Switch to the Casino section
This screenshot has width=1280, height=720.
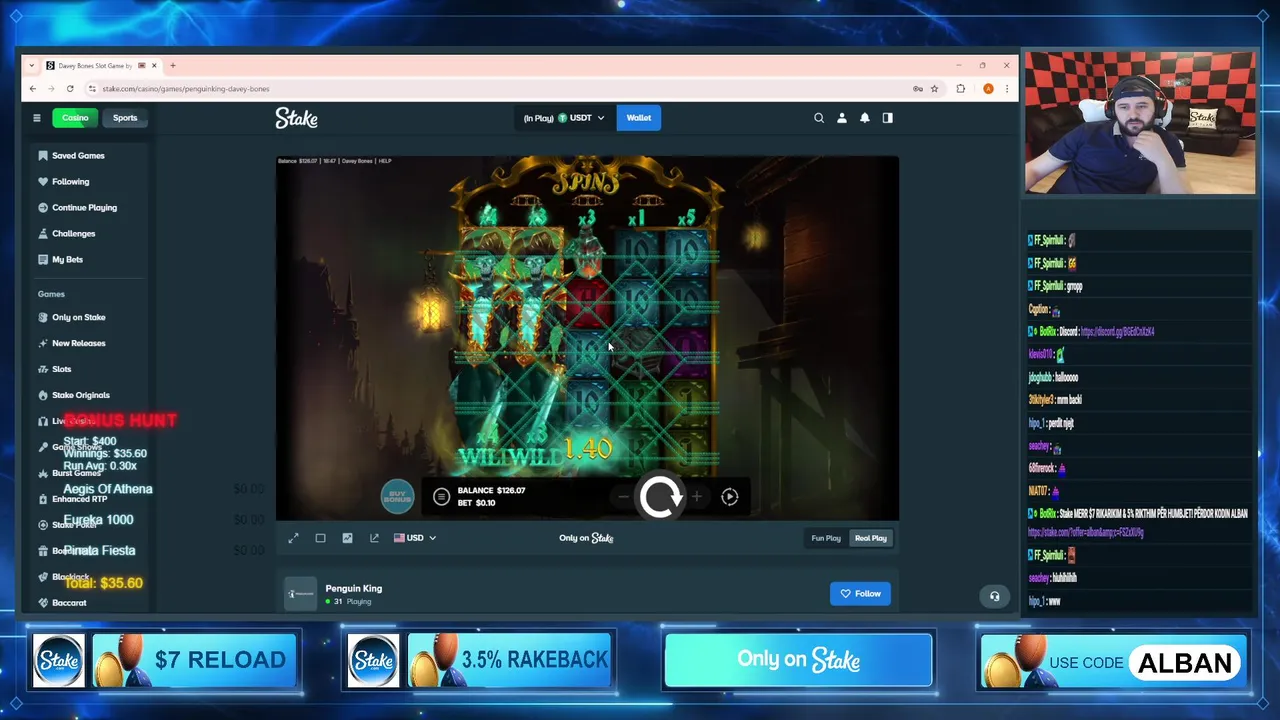click(x=75, y=118)
